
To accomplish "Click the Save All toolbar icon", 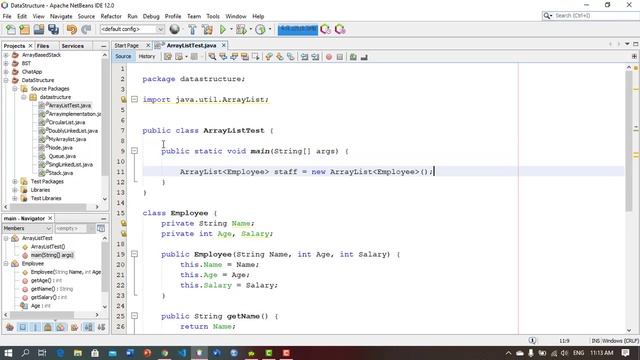I will click(53, 29).
